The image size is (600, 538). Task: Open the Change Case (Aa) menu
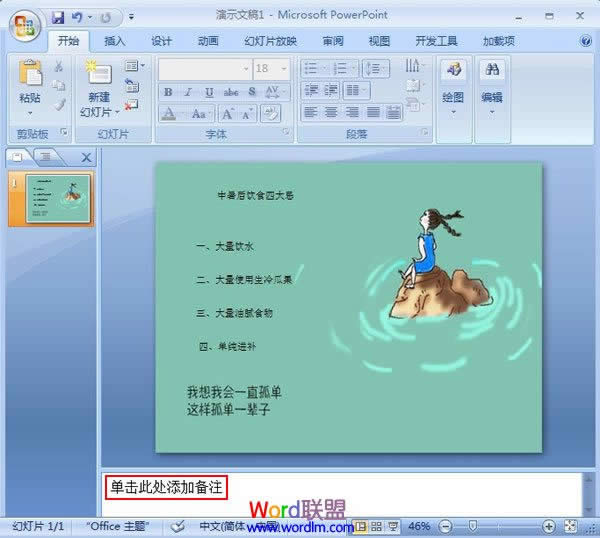pyautogui.click(x=201, y=114)
